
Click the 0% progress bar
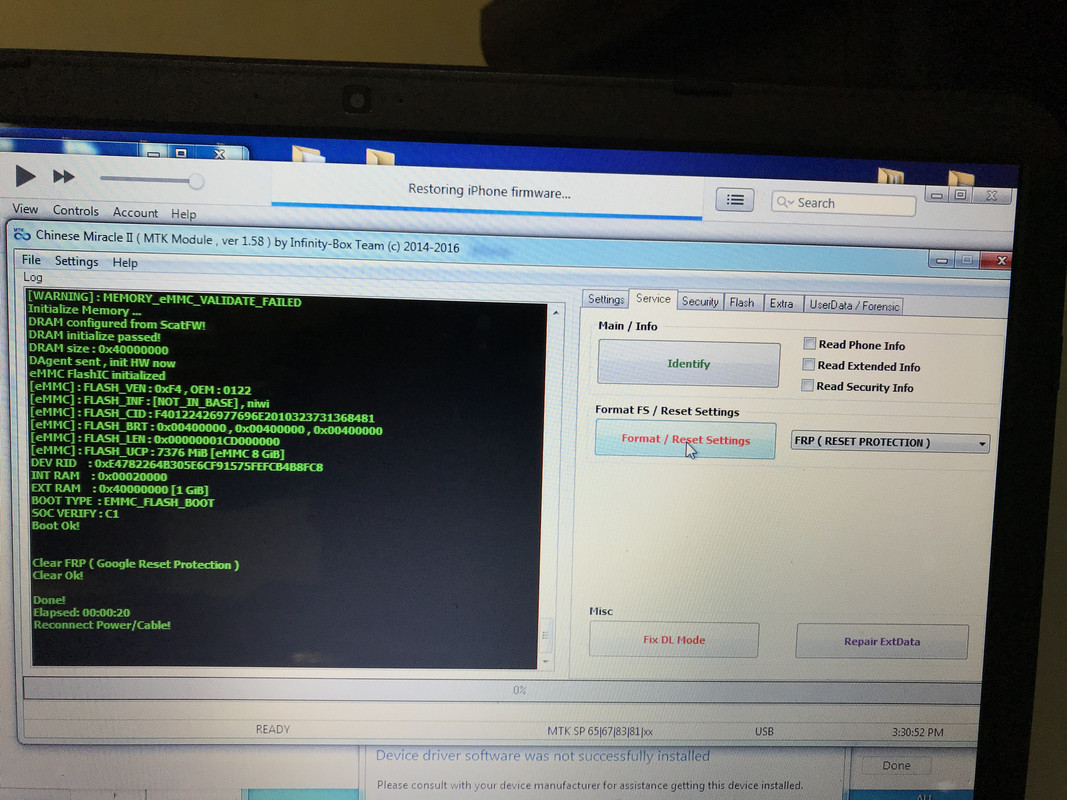click(502, 690)
